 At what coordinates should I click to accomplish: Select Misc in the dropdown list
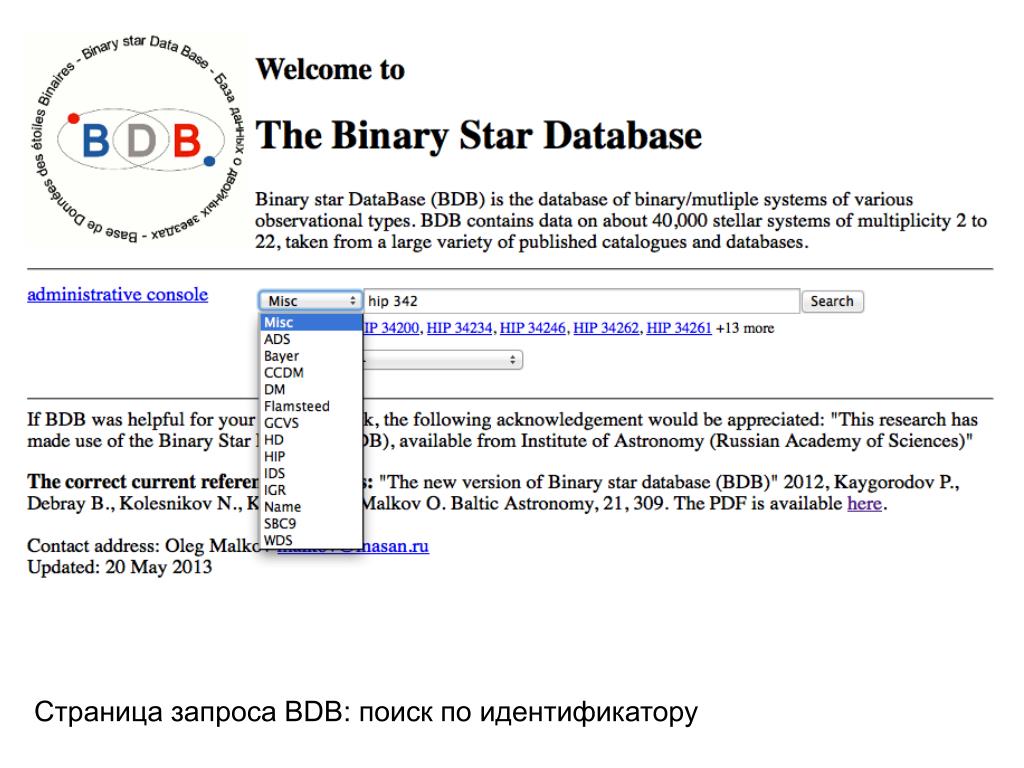point(311,322)
